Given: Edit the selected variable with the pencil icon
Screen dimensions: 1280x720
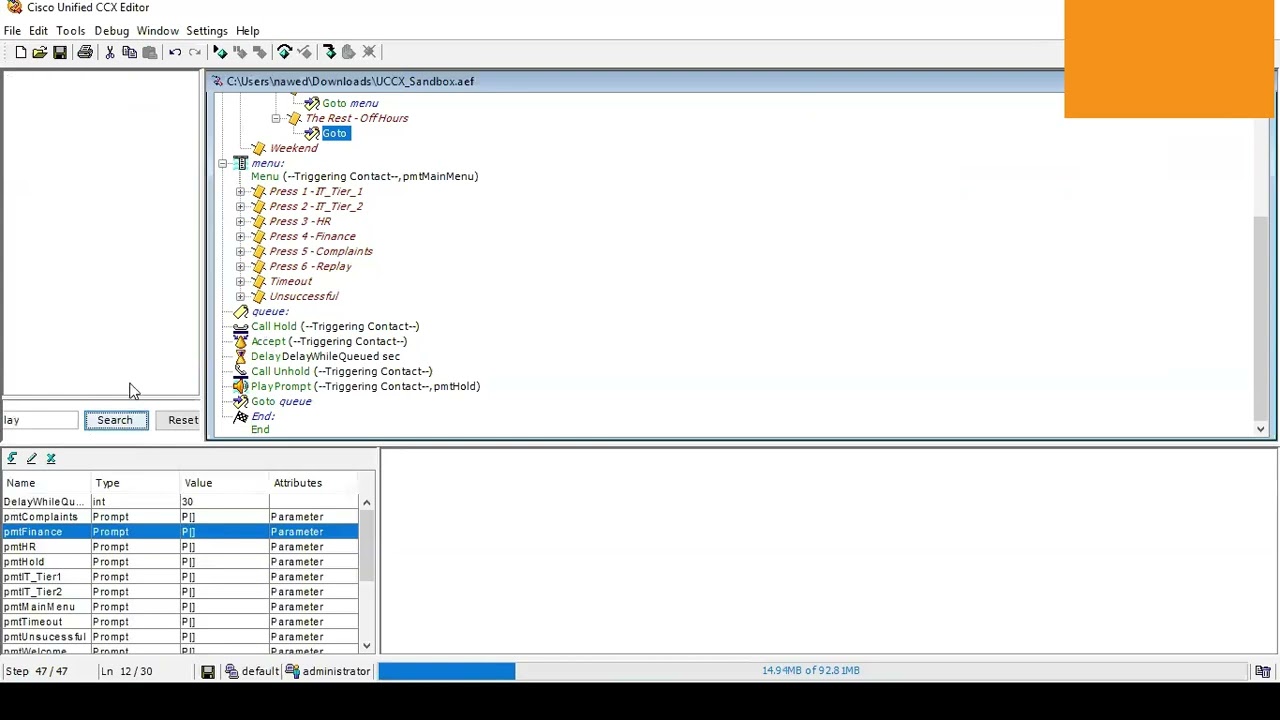Looking at the screenshot, I should 32,458.
